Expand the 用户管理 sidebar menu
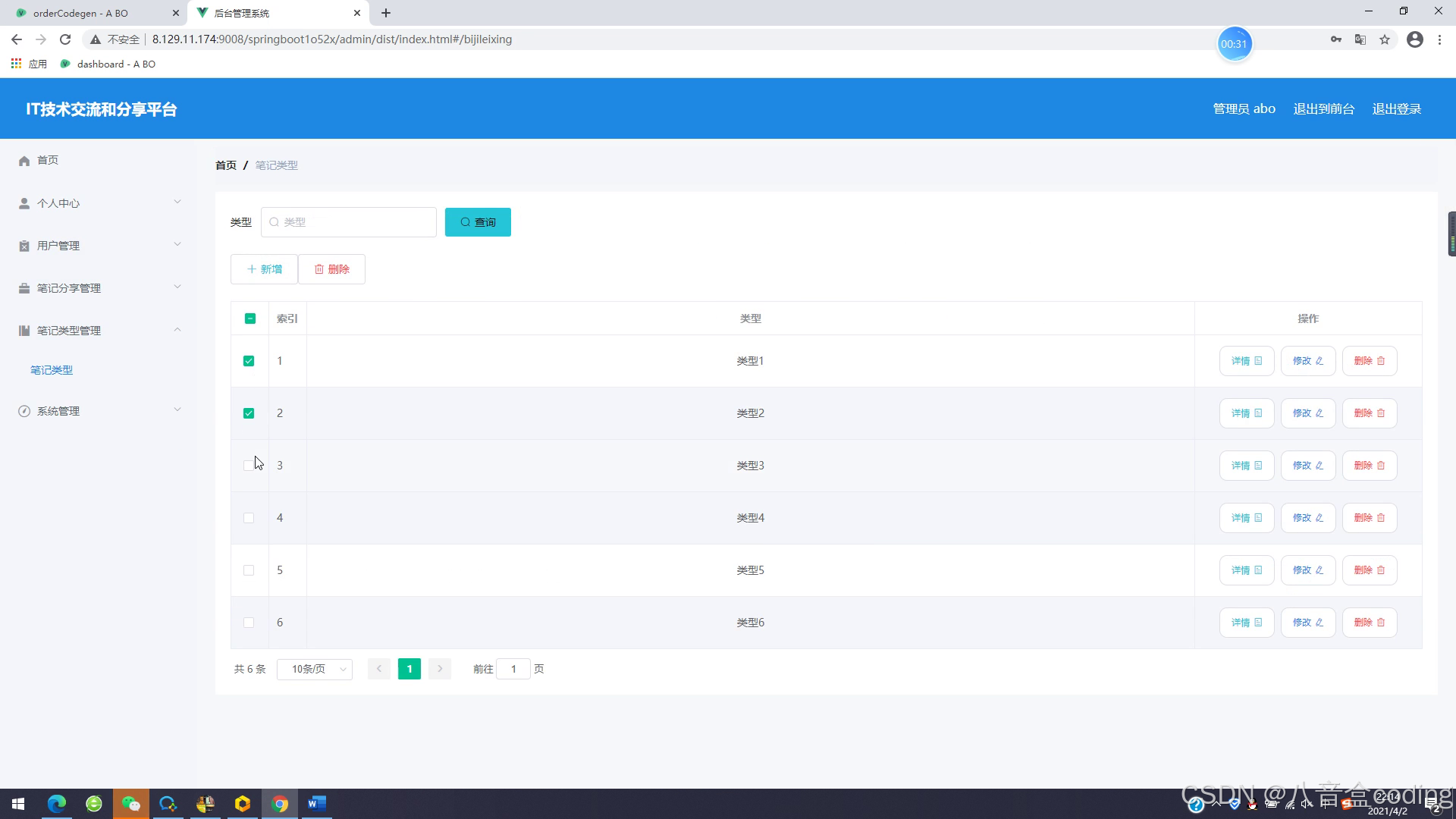1456x819 pixels. pos(99,246)
